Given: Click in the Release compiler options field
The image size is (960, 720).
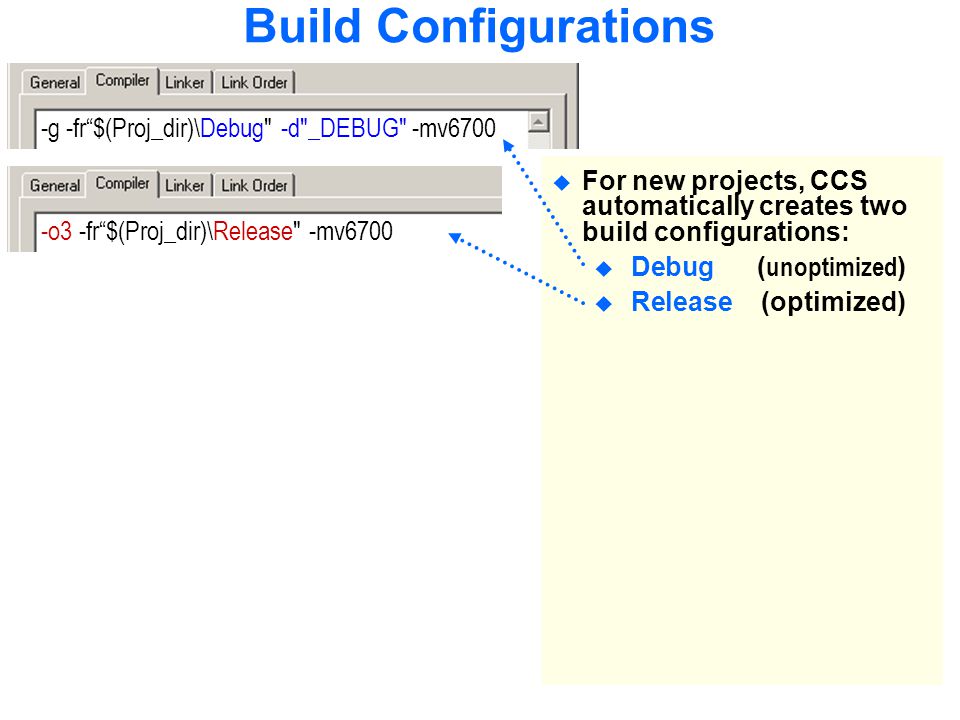Looking at the screenshot, I should [269, 232].
